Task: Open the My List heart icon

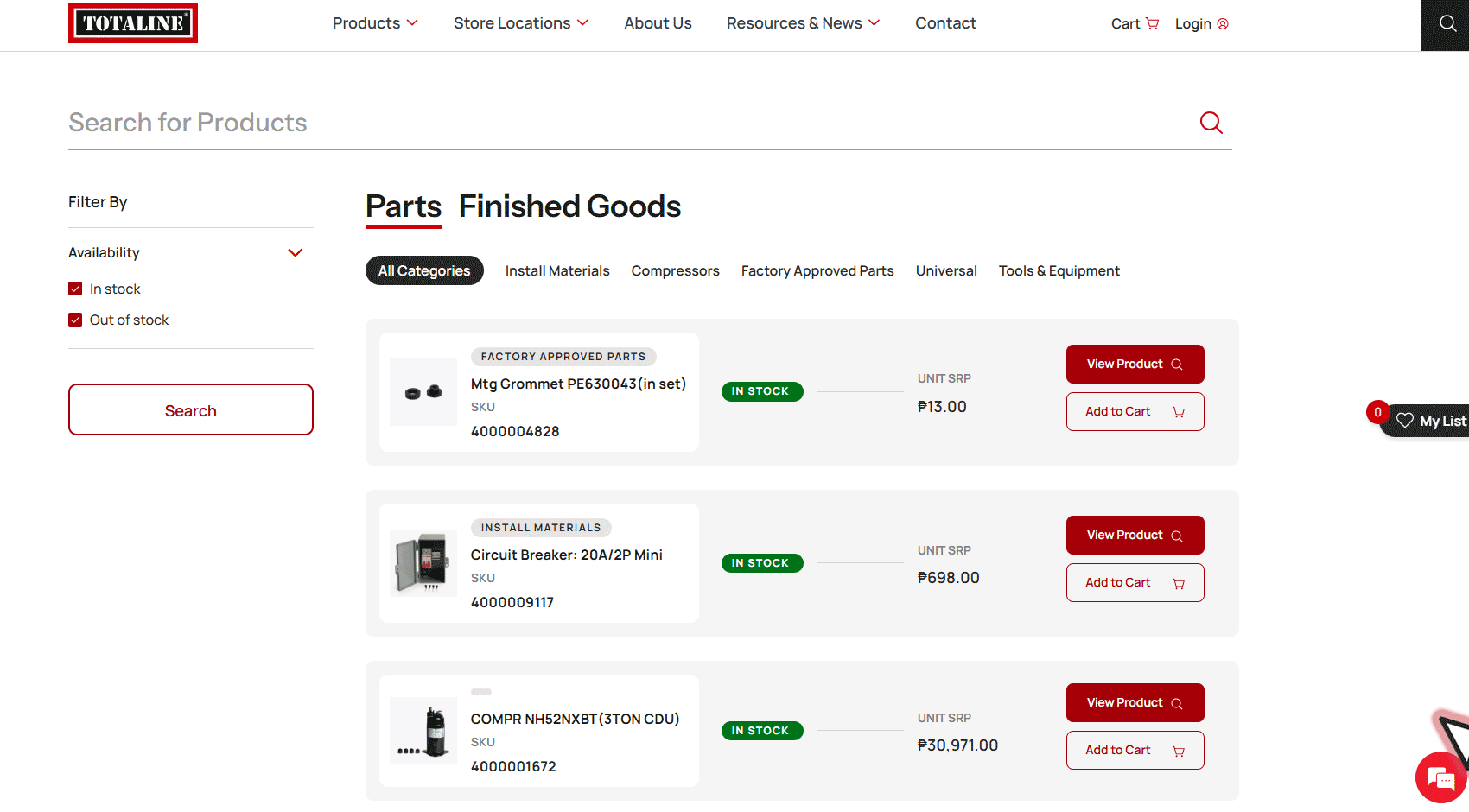Action: (x=1405, y=421)
